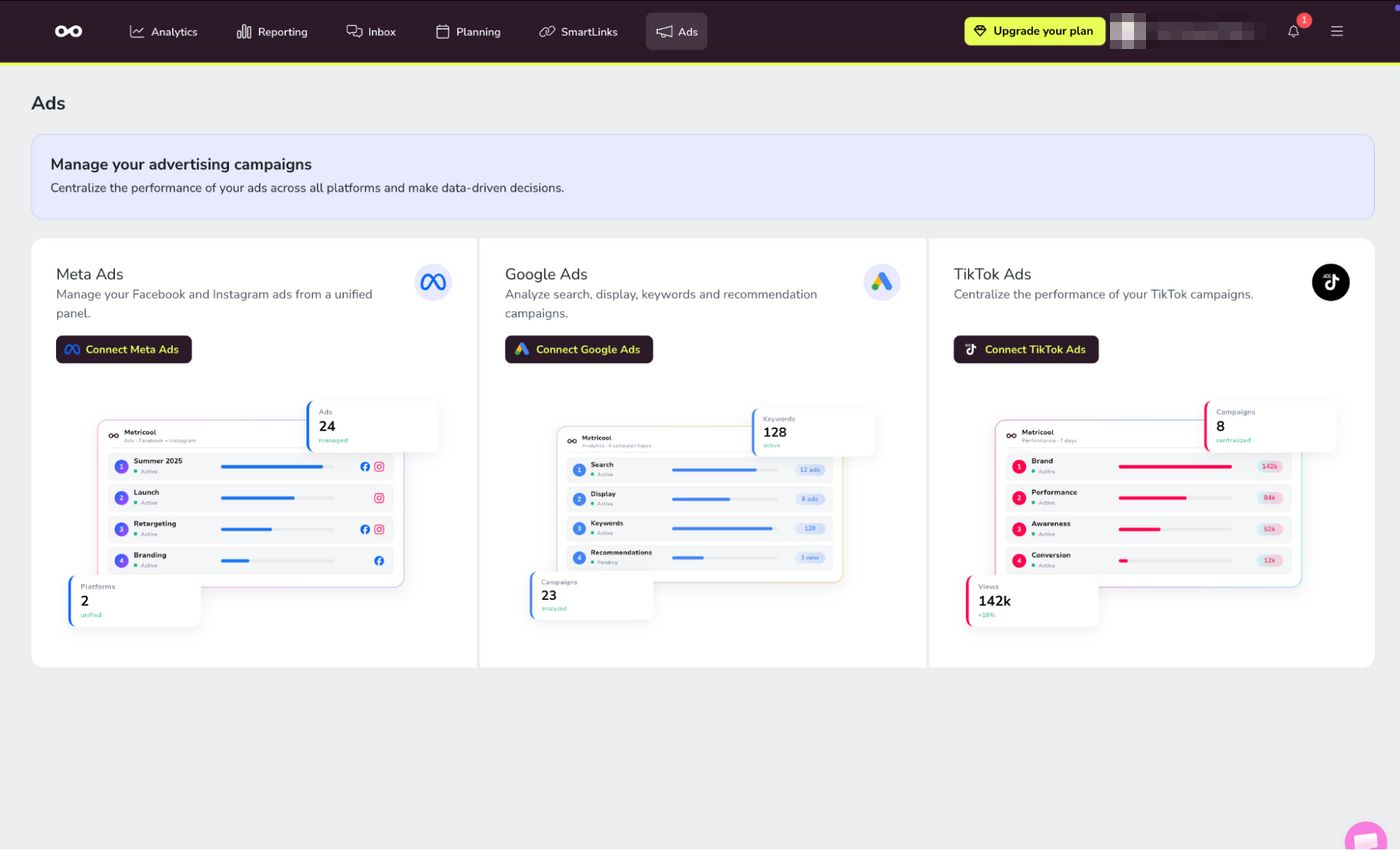
Task: Click the Meta Ads preview illustration
Action: (x=254, y=514)
